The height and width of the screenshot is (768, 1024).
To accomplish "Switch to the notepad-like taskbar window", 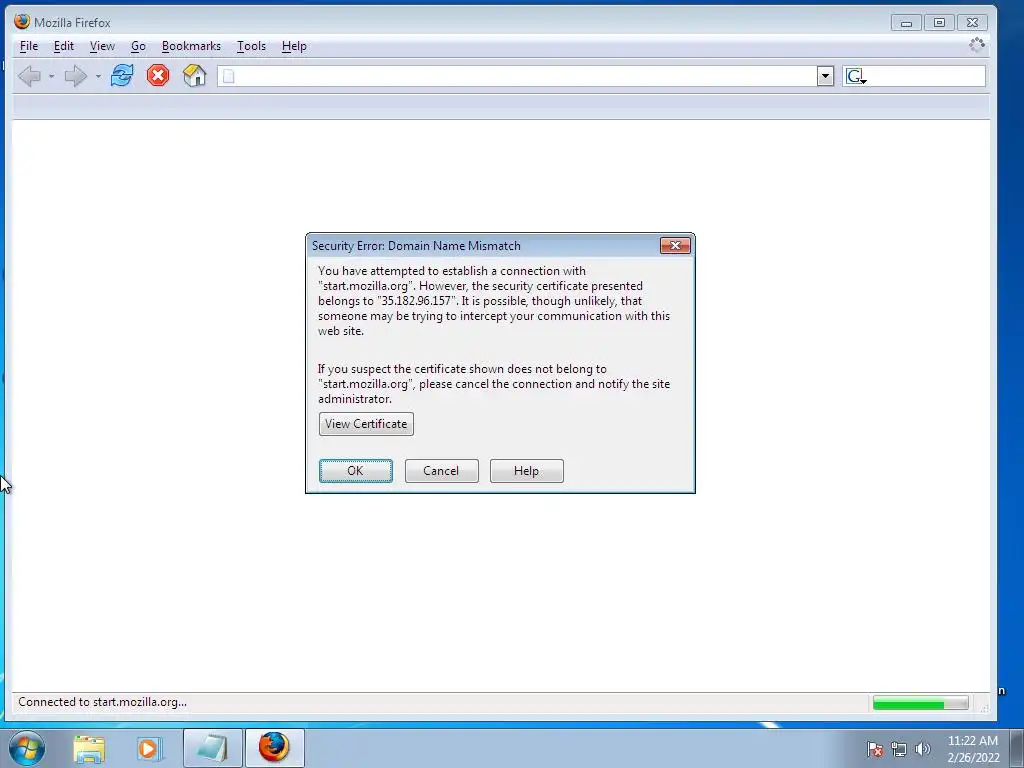I will [212, 748].
